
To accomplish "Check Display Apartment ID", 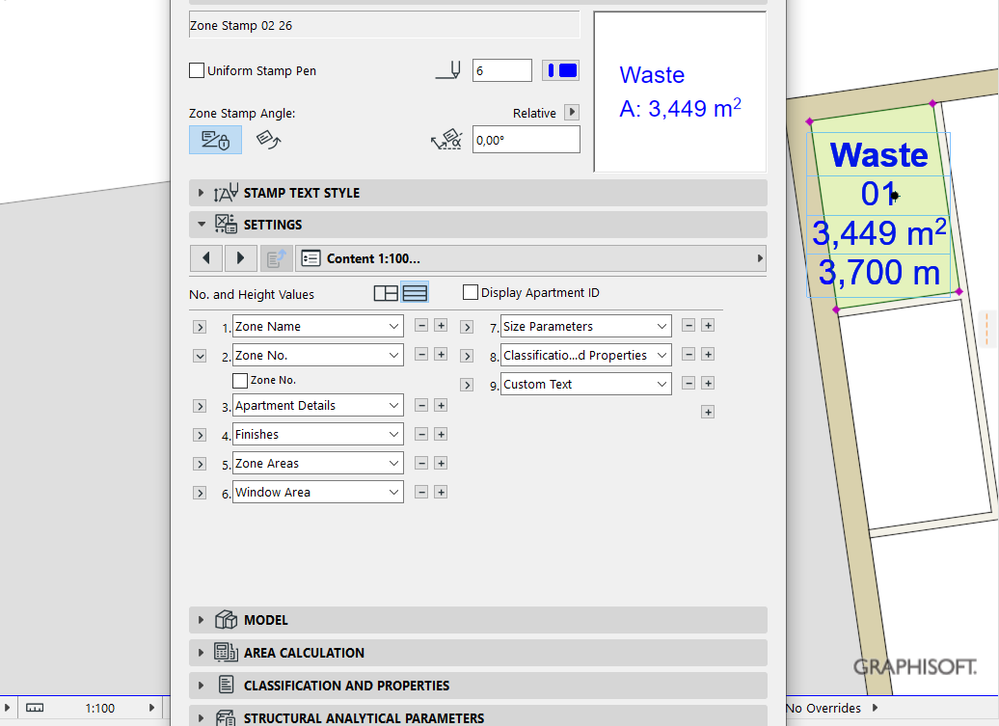I will (x=470, y=291).
